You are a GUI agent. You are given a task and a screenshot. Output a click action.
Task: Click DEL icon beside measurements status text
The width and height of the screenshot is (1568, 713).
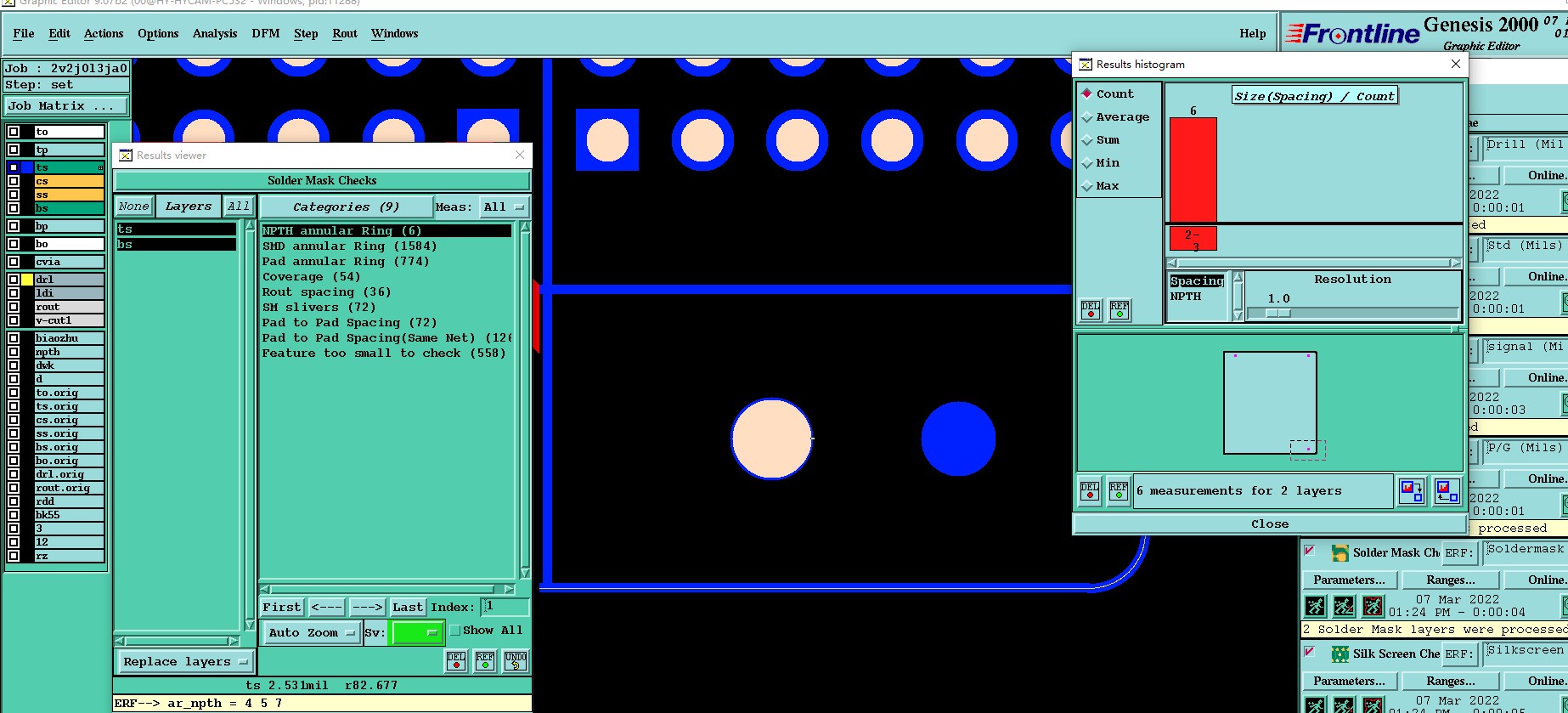[1090, 491]
